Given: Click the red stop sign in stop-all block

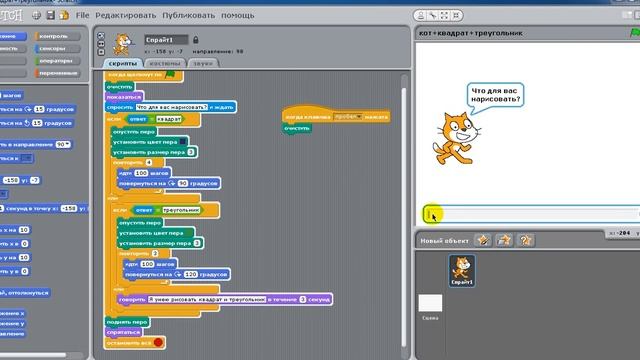Looking at the screenshot, I should pyautogui.click(x=158, y=343).
